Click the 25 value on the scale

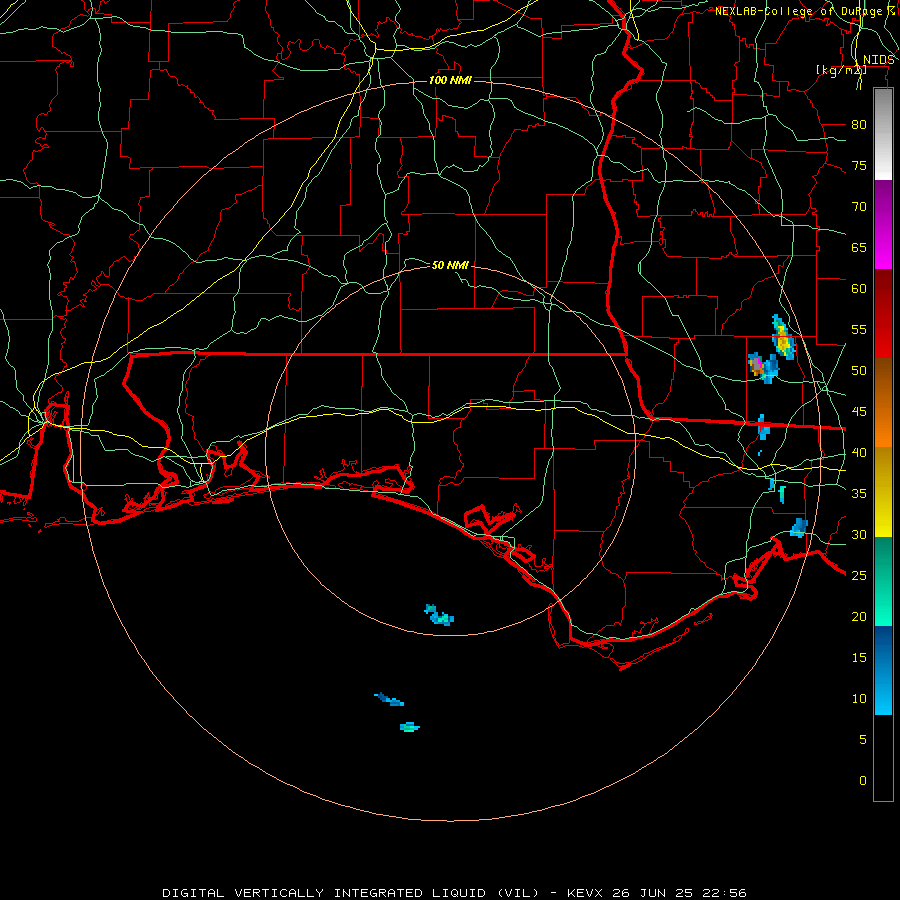859,575
